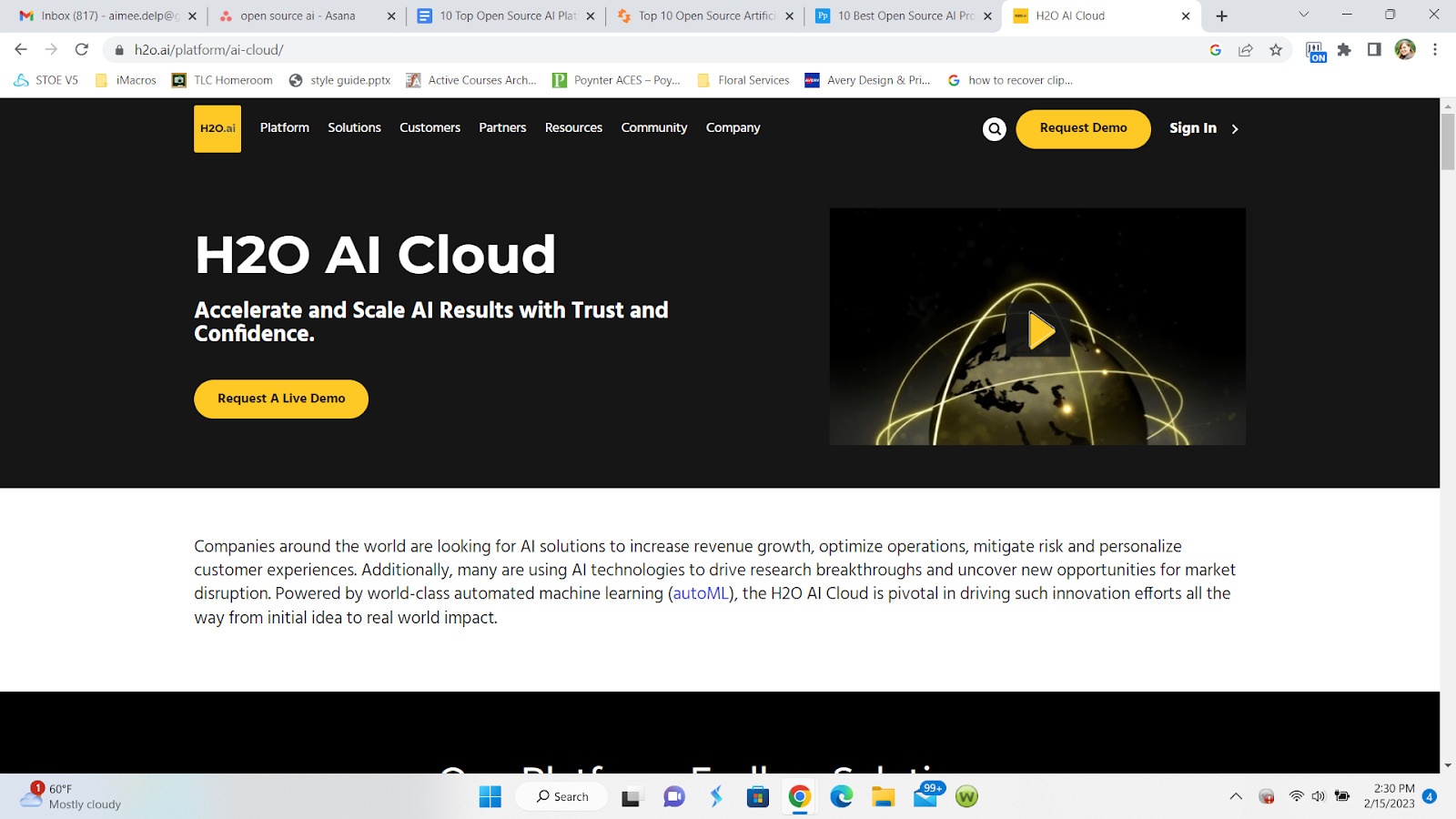This screenshot has height=819, width=1456.
Task: Toggle the side panel icon in Chrome toolbar
Action: (x=1374, y=50)
